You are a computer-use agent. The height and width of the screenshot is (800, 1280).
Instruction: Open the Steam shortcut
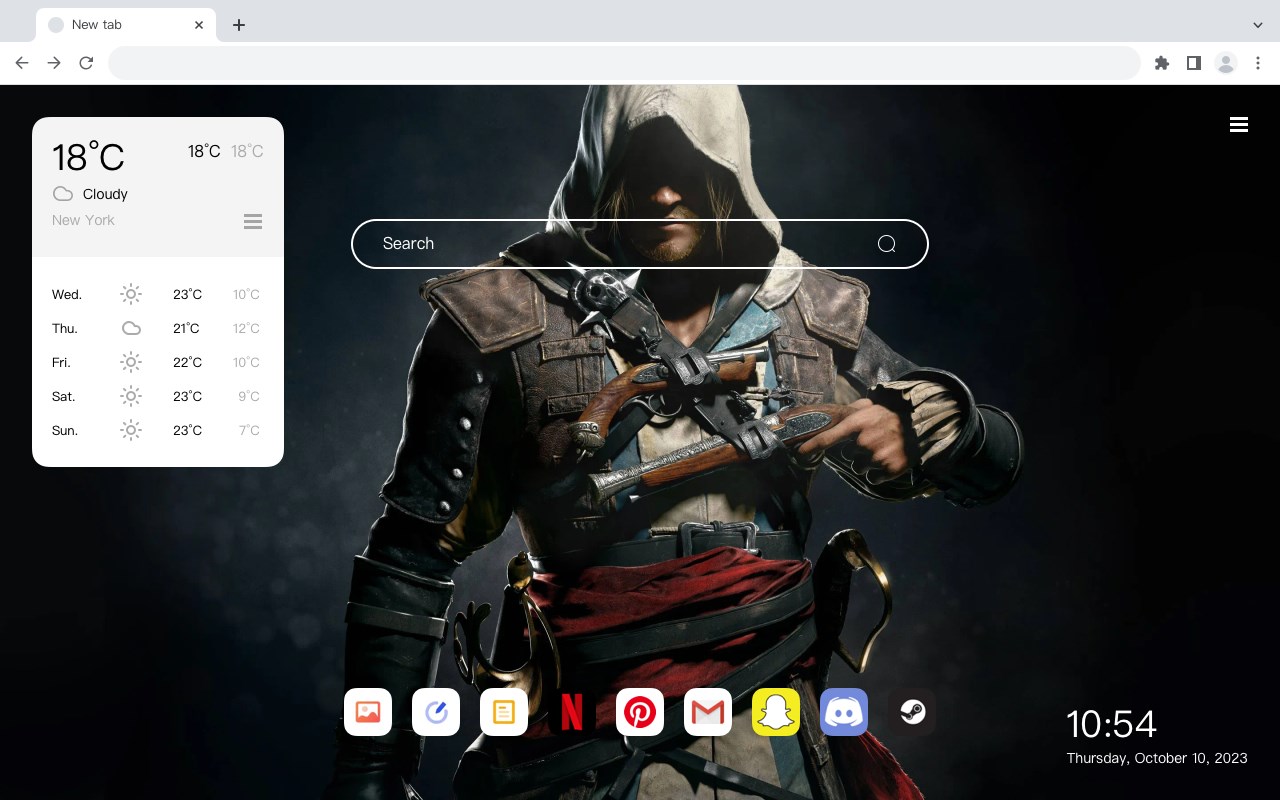tap(912, 712)
